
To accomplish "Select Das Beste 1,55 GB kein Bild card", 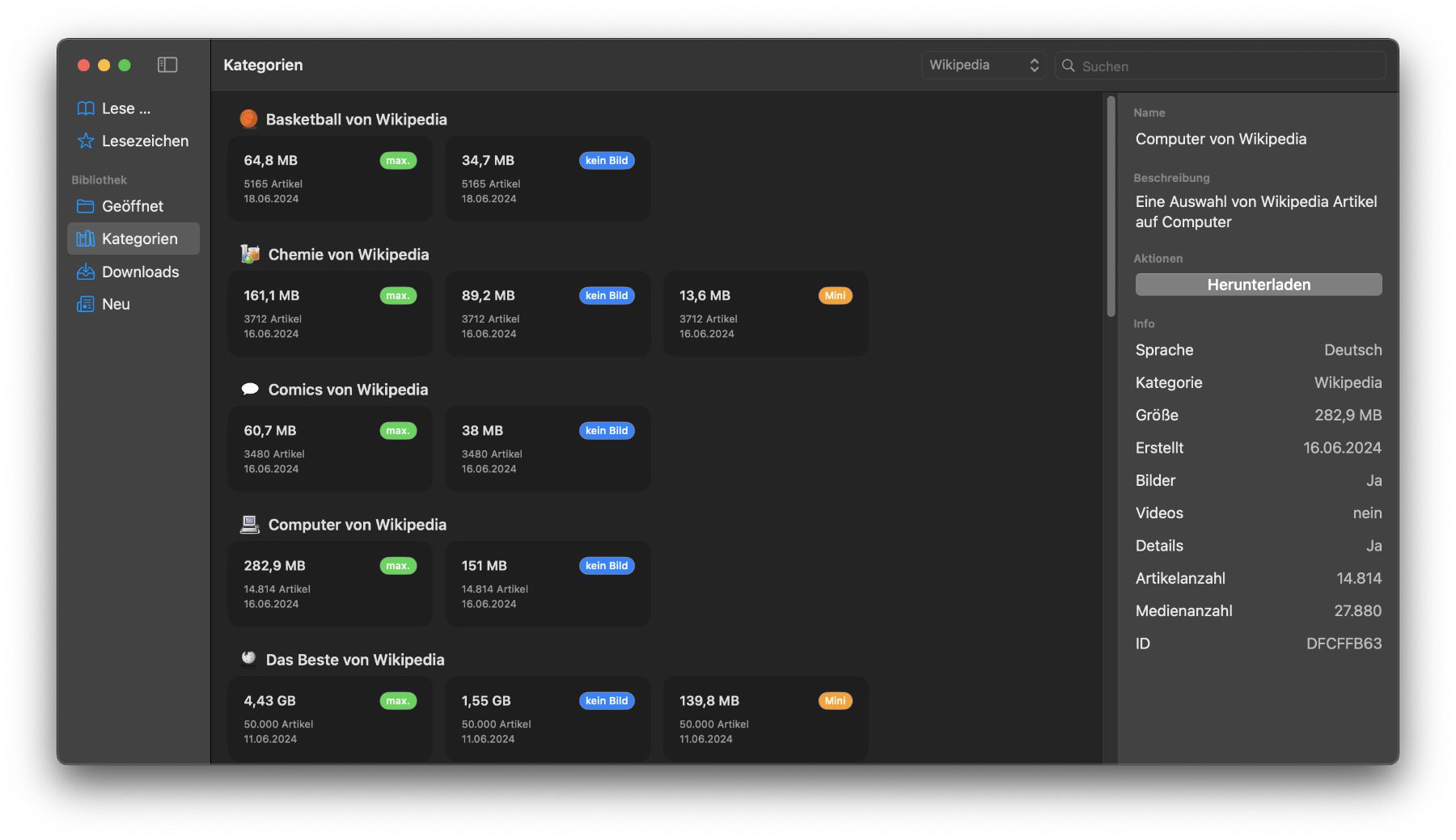I will pyautogui.click(x=548, y=719).
